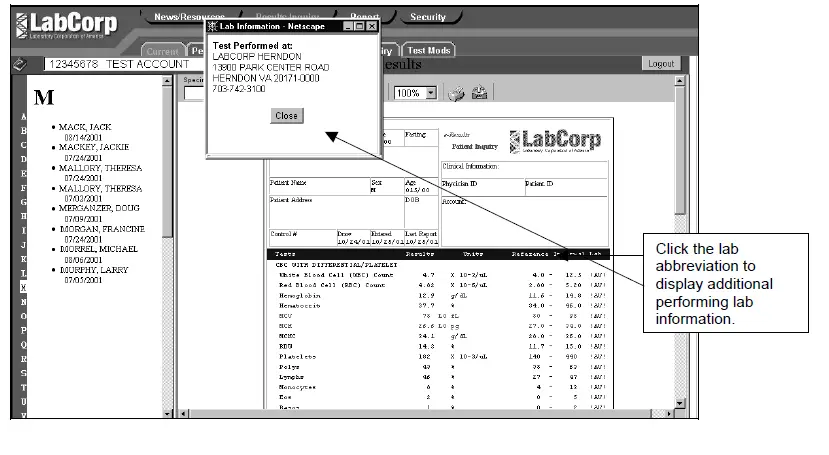Viewport: 829px width, 455px height.
Task: Switch to the Current tab
Action: pyautogui.click(x=162, y=51)
